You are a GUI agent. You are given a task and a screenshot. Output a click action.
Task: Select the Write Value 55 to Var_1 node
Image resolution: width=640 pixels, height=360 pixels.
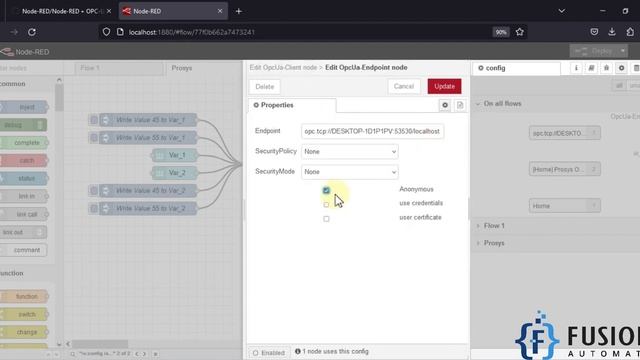coord(148,138)
